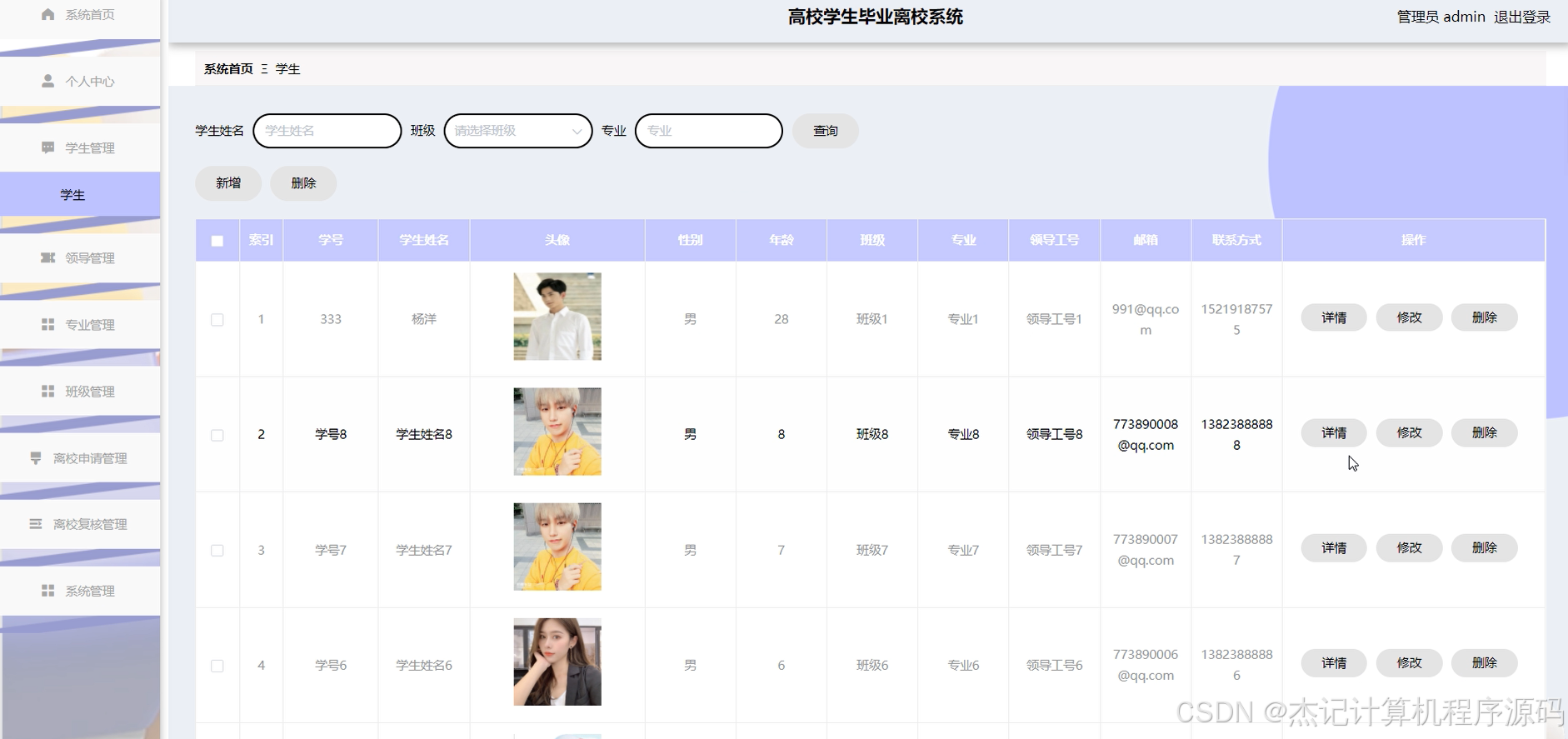Open avatar photo in 学号8 row

[x=557, y=432]
